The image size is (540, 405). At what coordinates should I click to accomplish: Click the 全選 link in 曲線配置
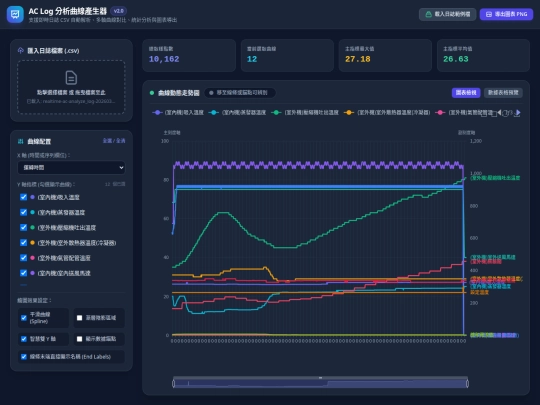(x=107, y=141)
